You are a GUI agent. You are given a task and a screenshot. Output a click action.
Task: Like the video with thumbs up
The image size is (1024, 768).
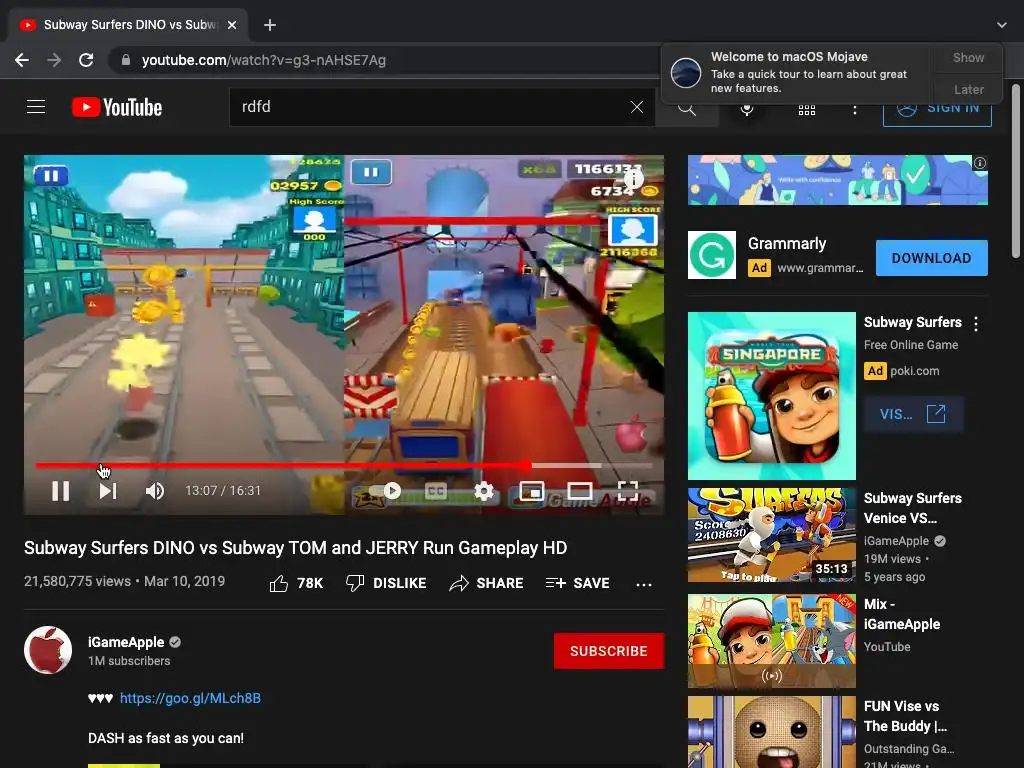296,583
